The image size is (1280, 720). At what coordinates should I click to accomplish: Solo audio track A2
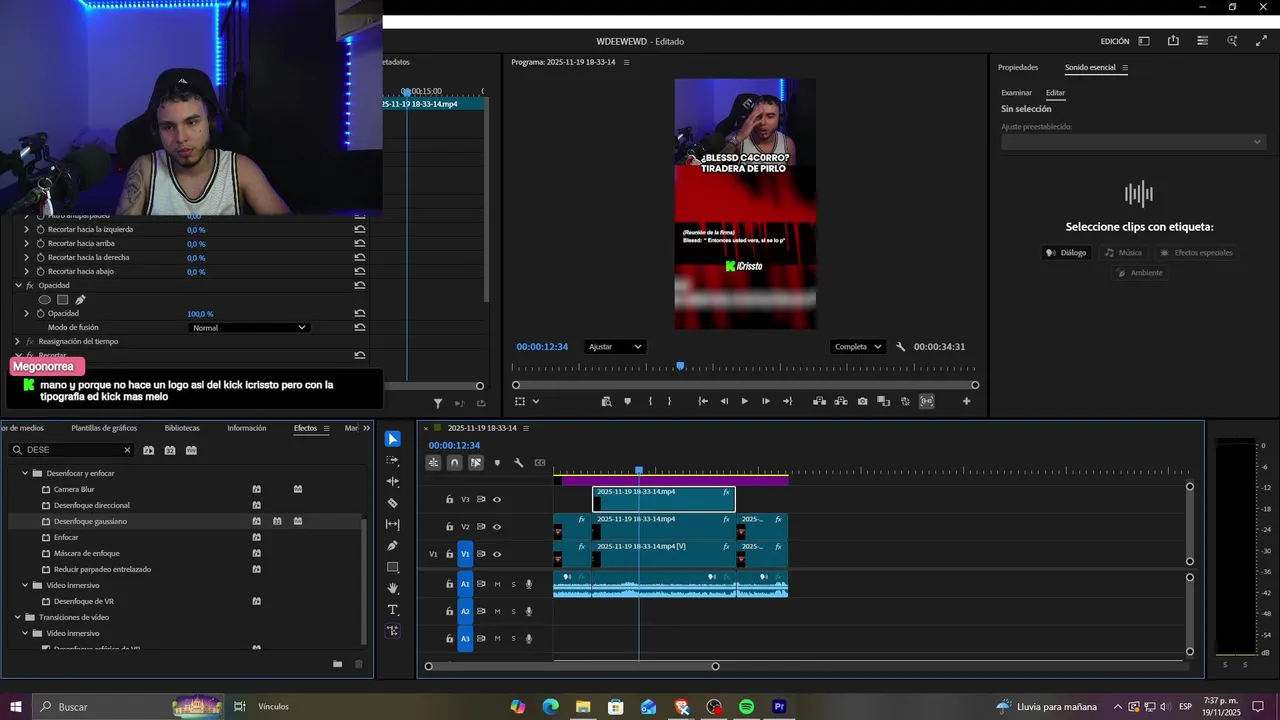[x=514, y=611]
